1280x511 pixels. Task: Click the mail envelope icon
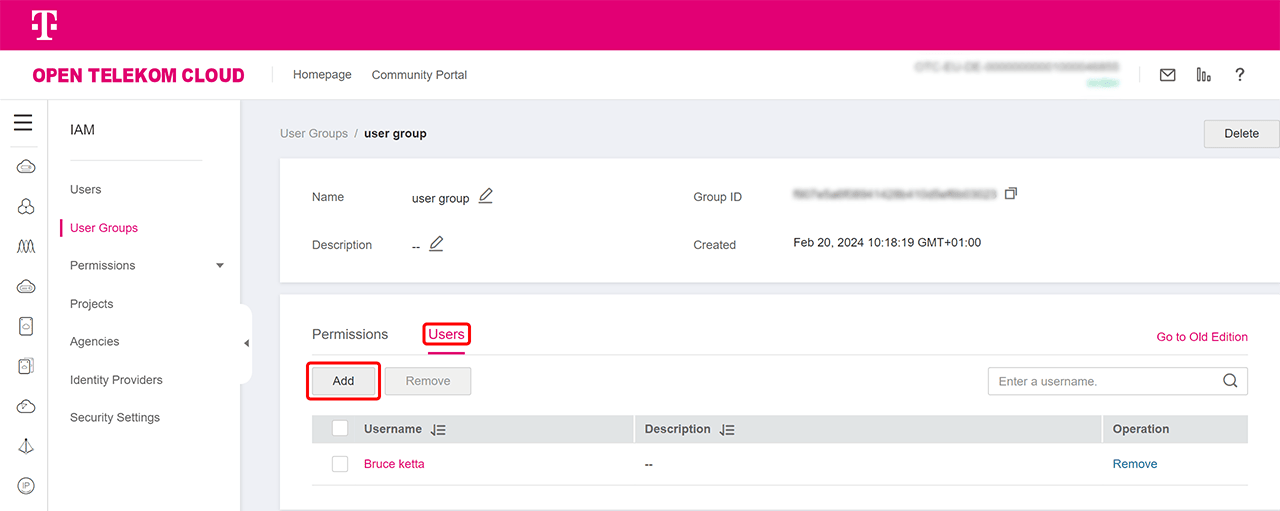point(1167,75)
